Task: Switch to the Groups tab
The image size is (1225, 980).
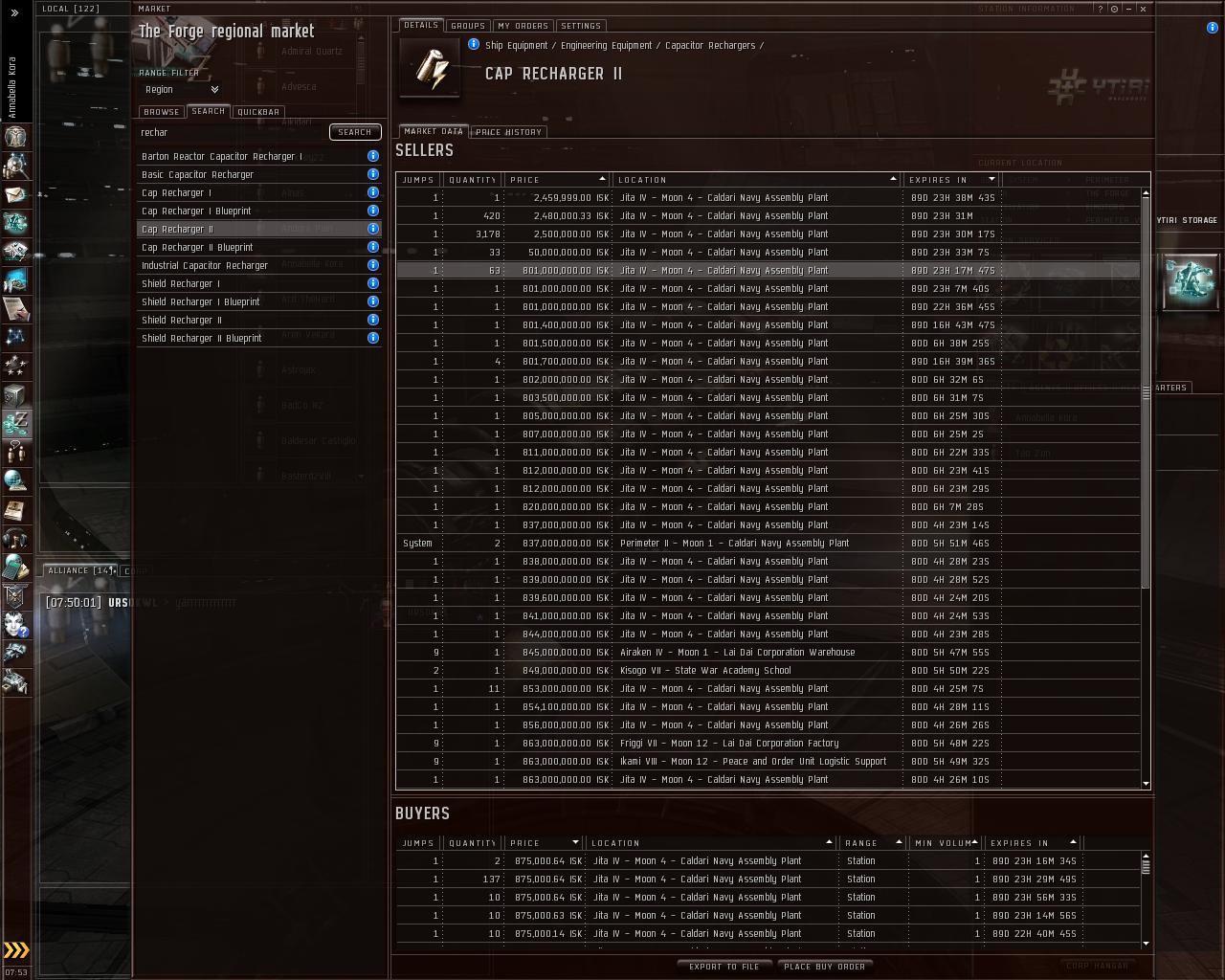Action: pos(468,26)
